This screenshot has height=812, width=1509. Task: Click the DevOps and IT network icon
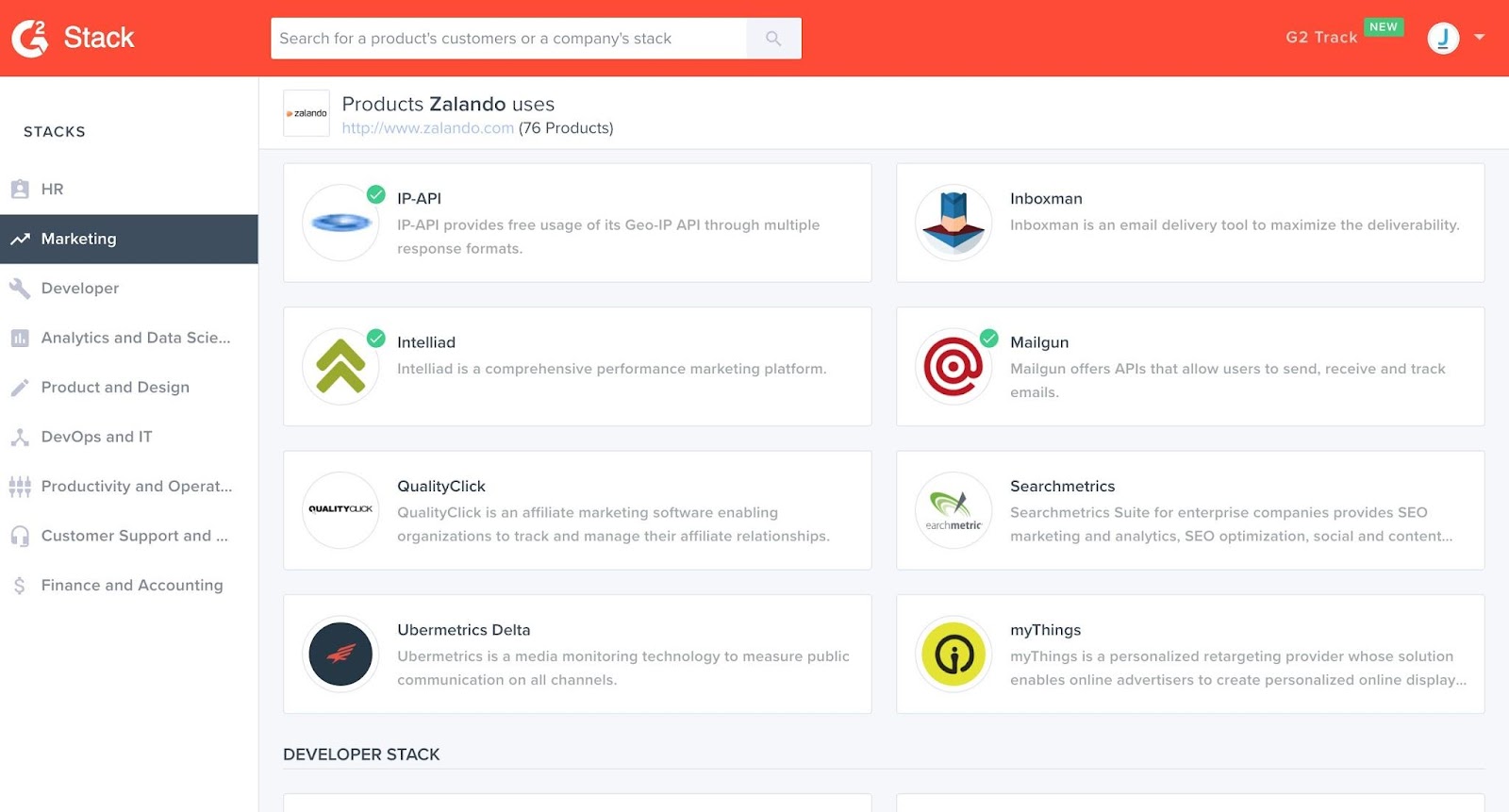click(20, 437)
